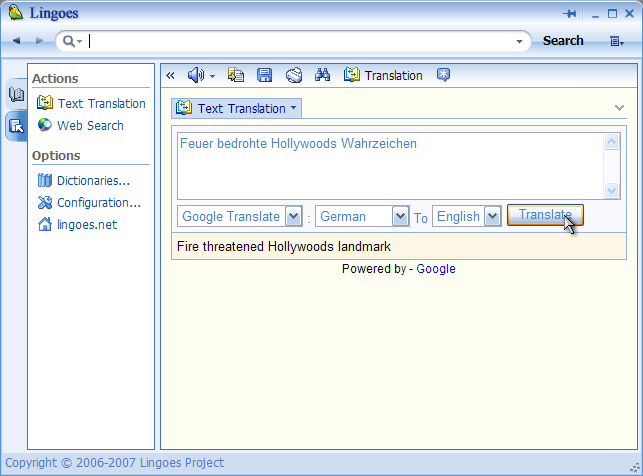Click the binoculars find icon
Viewport: 643px width, 476px height.
click(322, 75)
